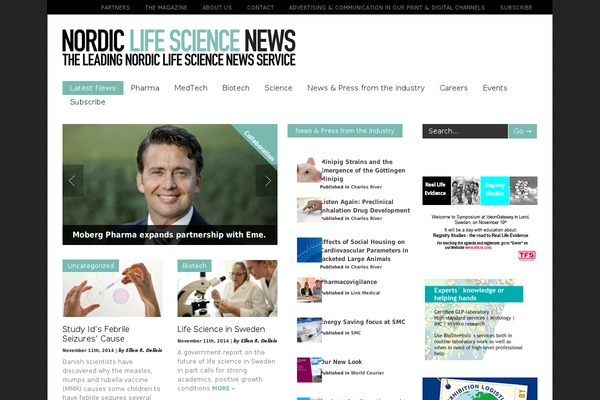
Task: Click the thumbnail beside the Preclinical Inhalation article
Action: (309, 210)
